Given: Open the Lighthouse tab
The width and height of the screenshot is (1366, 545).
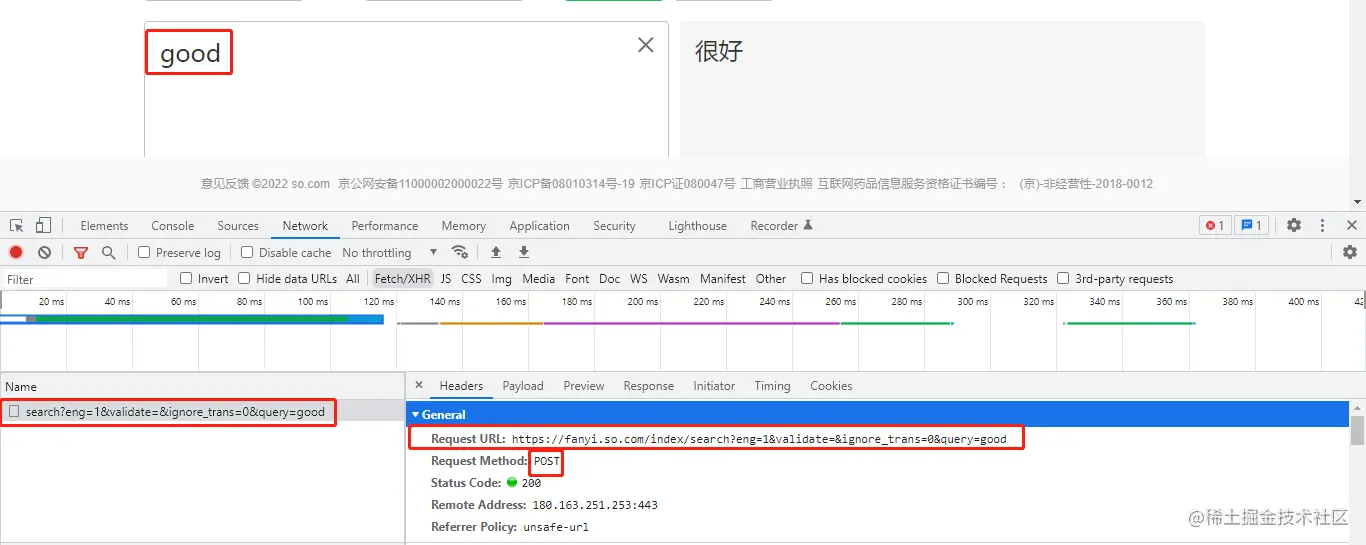Looking at the screenshot, I should [698, 226].
